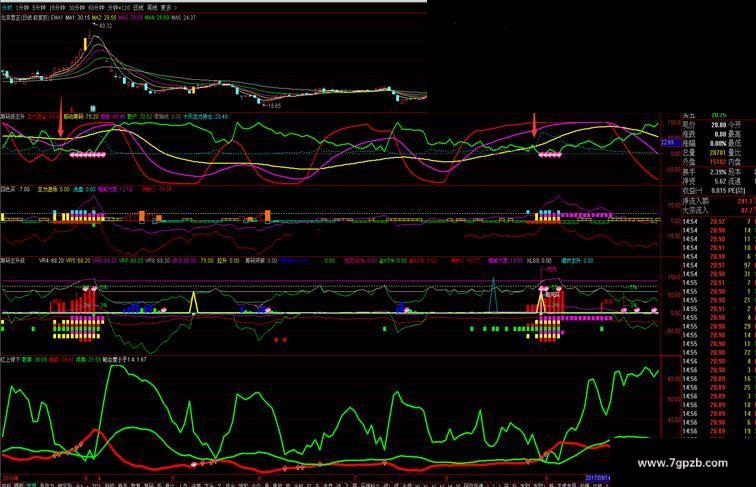The image size is (756, 487).
Task: Click the 十天主力持仓 20.49 value
Action: 206,116
